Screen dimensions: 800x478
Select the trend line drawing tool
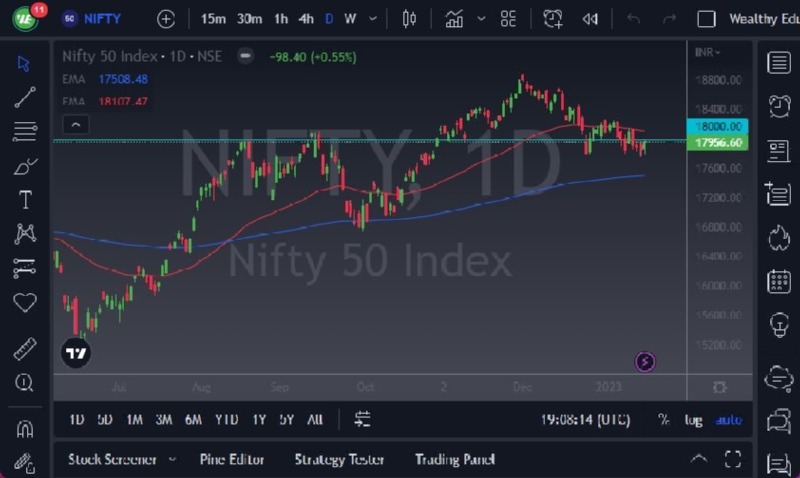24,97
